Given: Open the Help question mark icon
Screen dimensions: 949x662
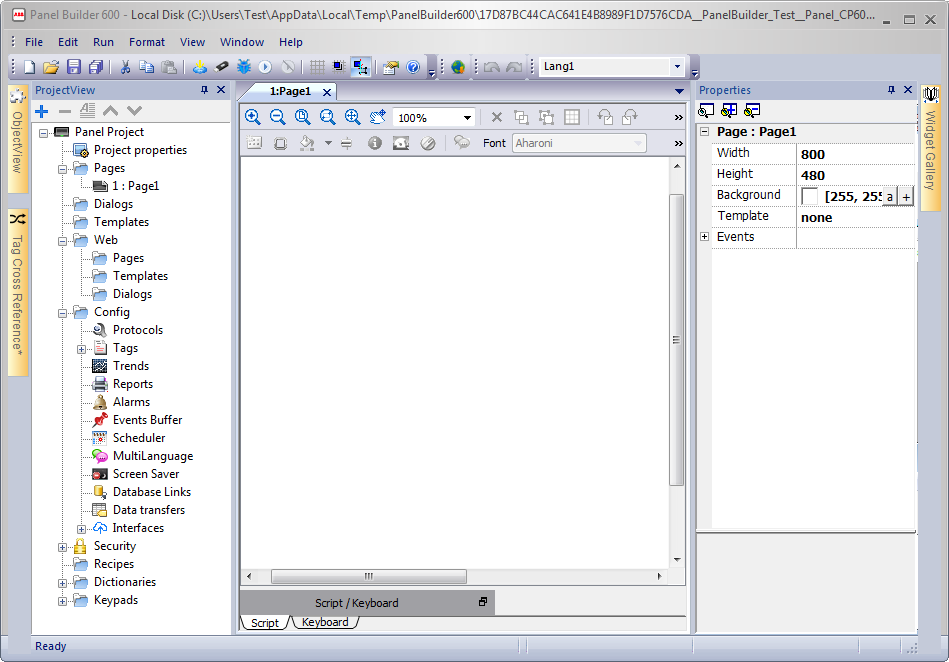Looking at the screenshot, I should click(412, 67).
